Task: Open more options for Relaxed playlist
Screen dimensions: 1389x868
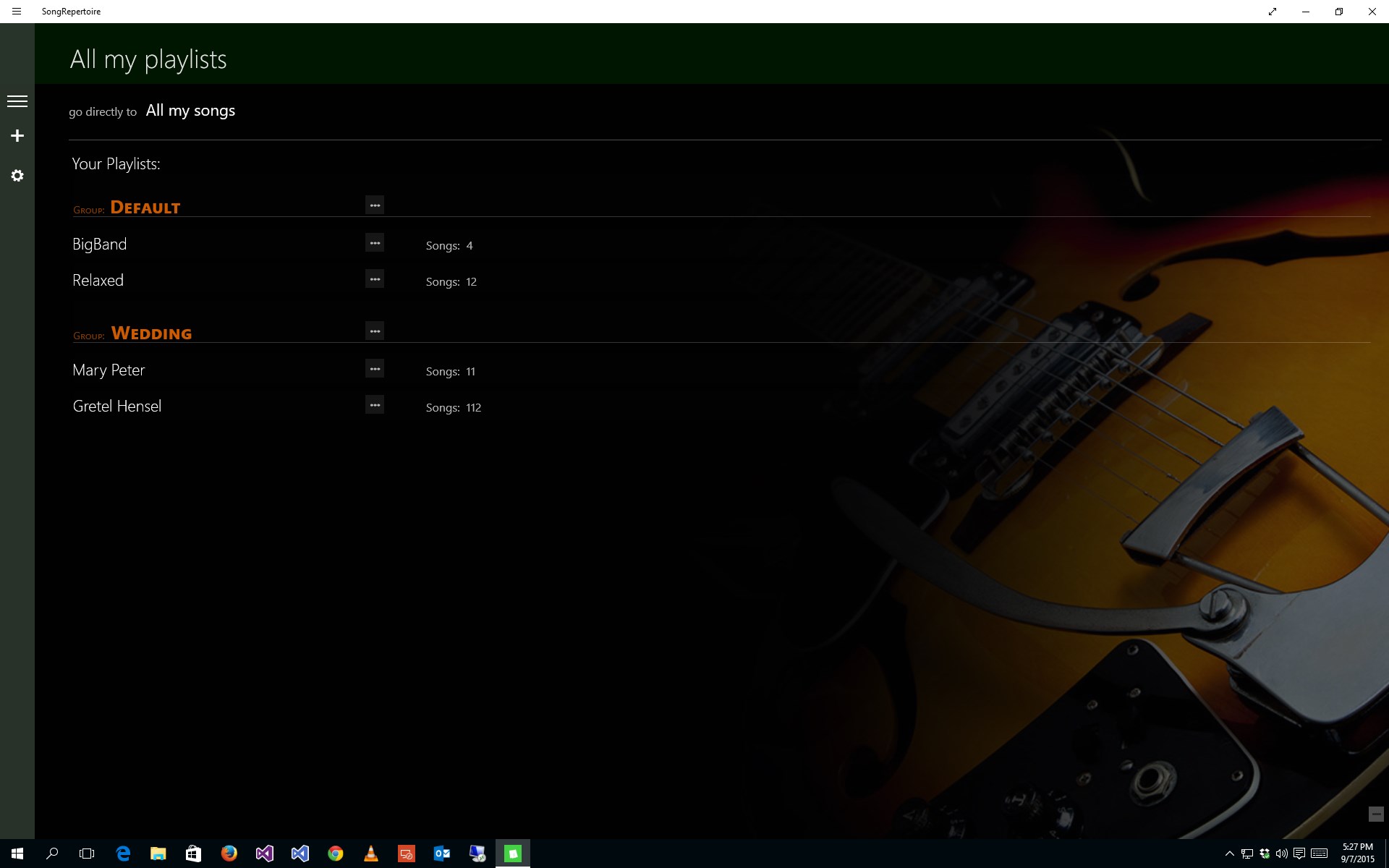Action: 374,279
